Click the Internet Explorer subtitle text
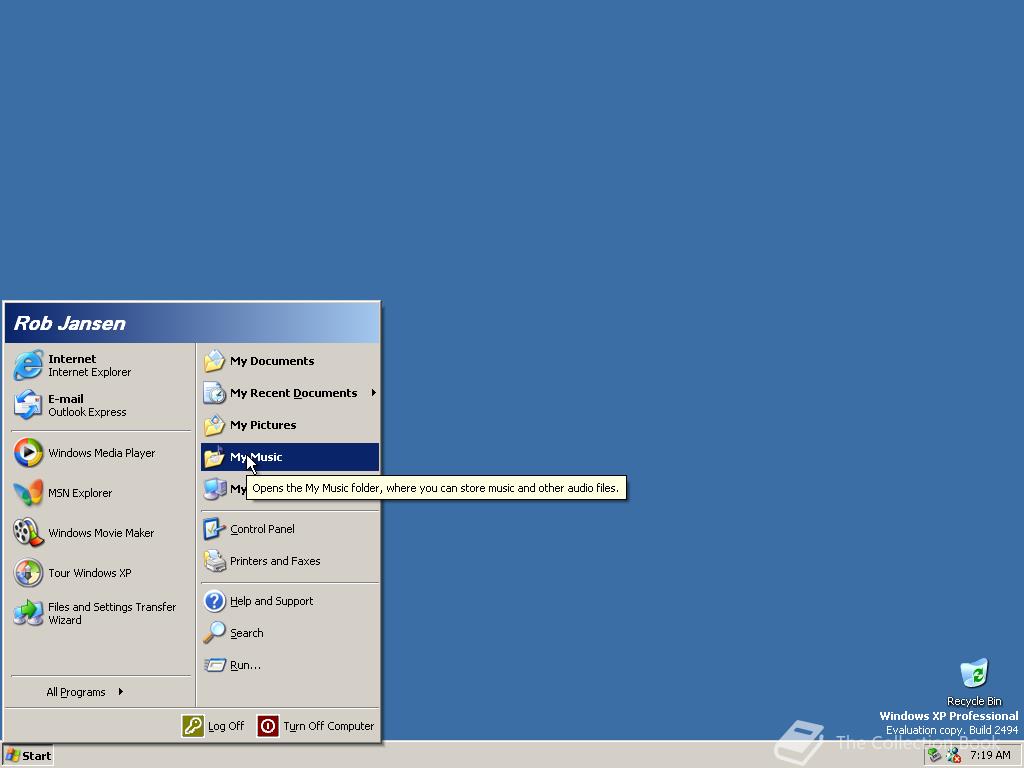 (x=89, y=372)
